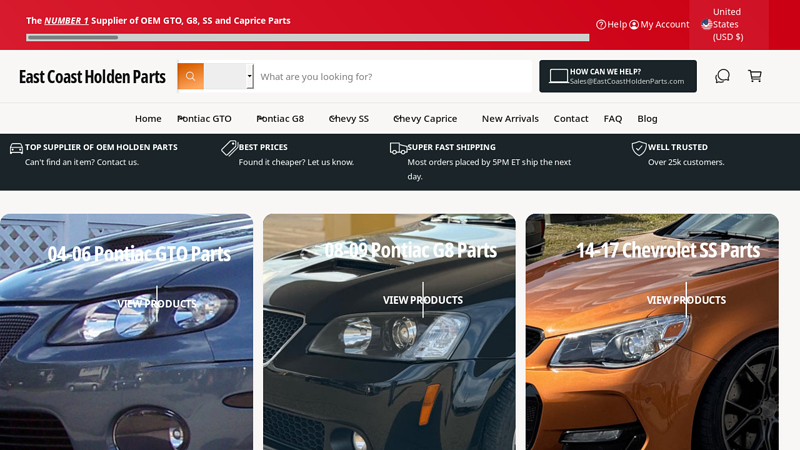Image resolution: width=800 pixels, height=450 pixels.
Task: Click the 'What are you looking for?' search field
Action: [x=390, y=76]
